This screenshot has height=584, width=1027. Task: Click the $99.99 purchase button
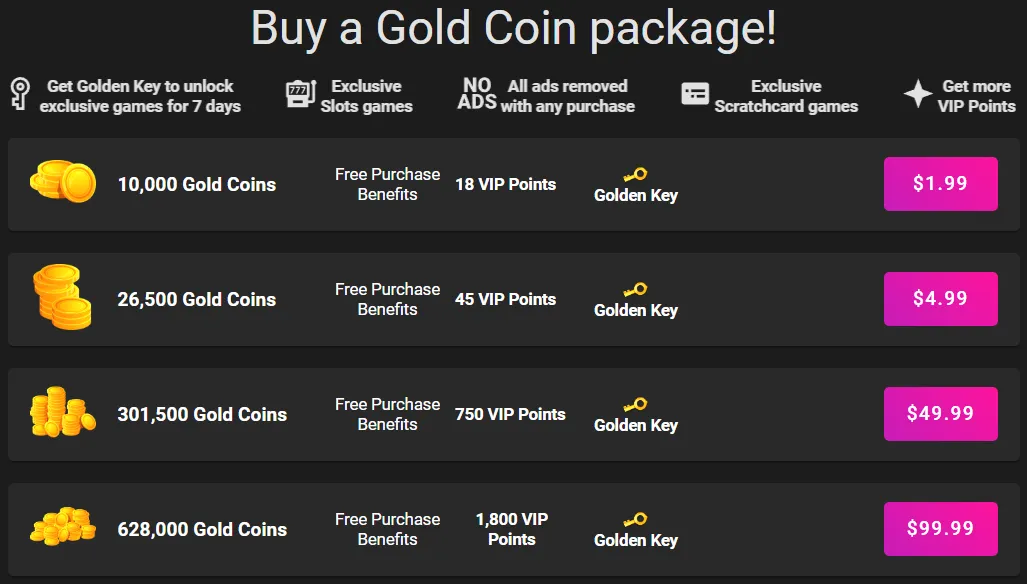tap(939, 528)
